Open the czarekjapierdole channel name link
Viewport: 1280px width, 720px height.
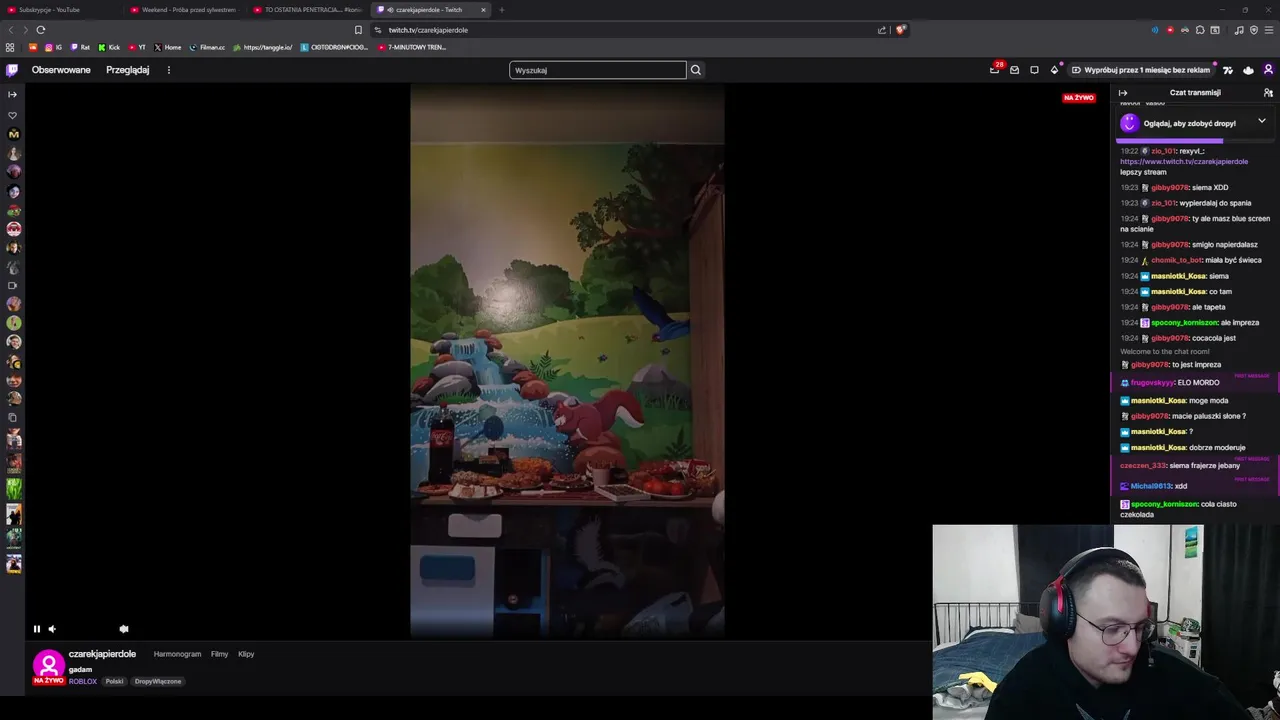coord(102,654)
